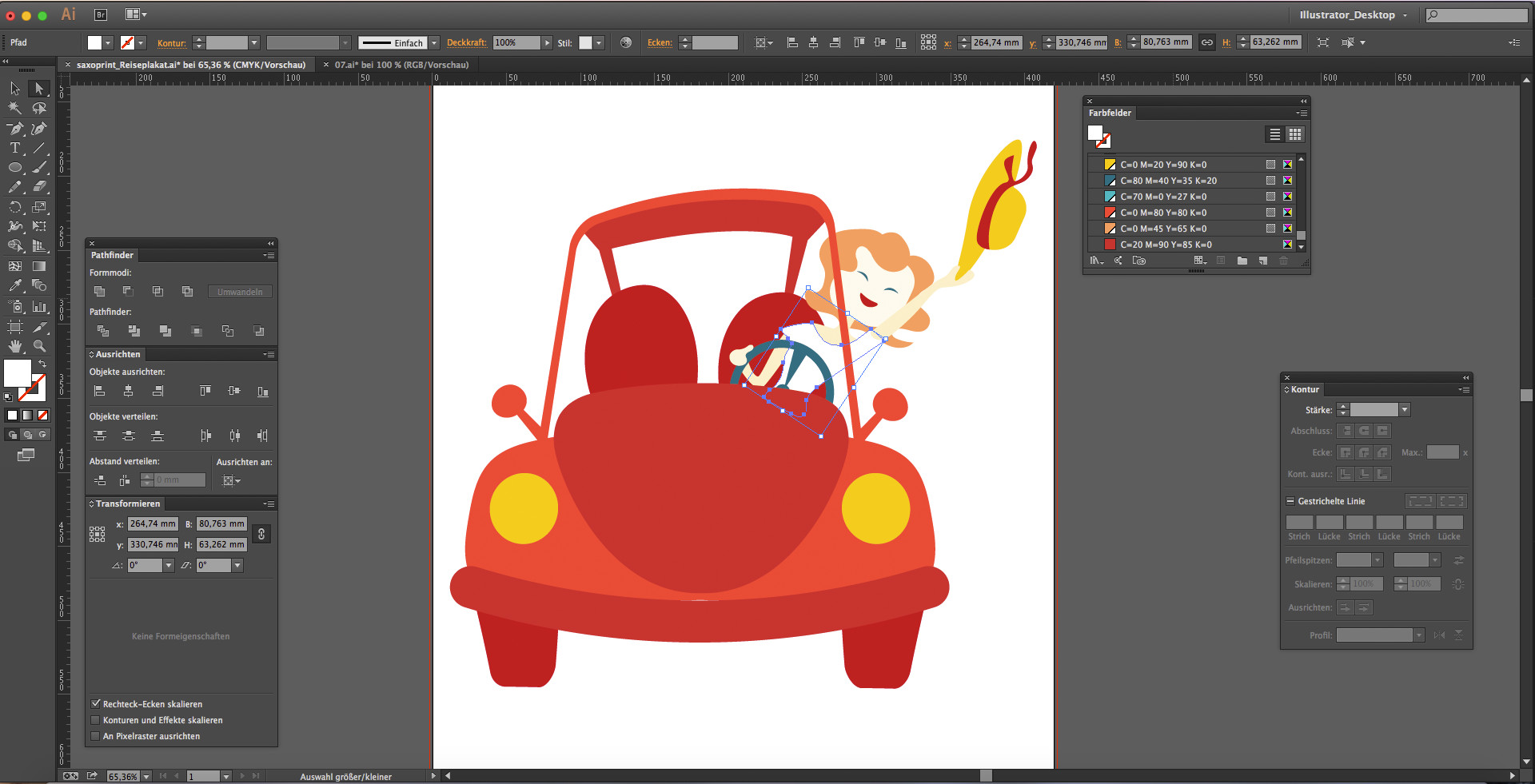Select the Hand tool

pyautogui.click(x=14, y=346)
